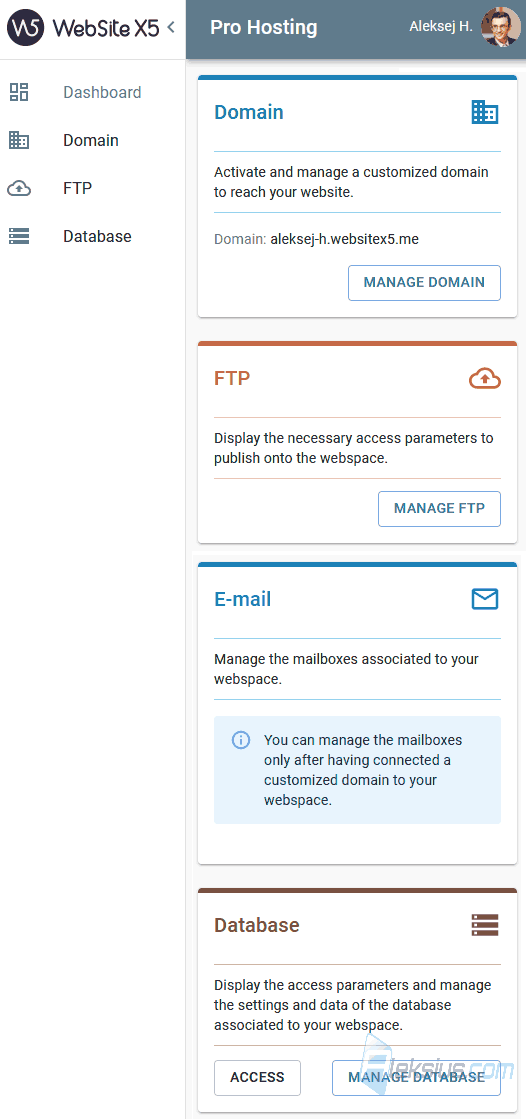The image size is (526, 1119).
Task: Click the WebSite X5 logo icon
Action: click(x=26, y=28)
